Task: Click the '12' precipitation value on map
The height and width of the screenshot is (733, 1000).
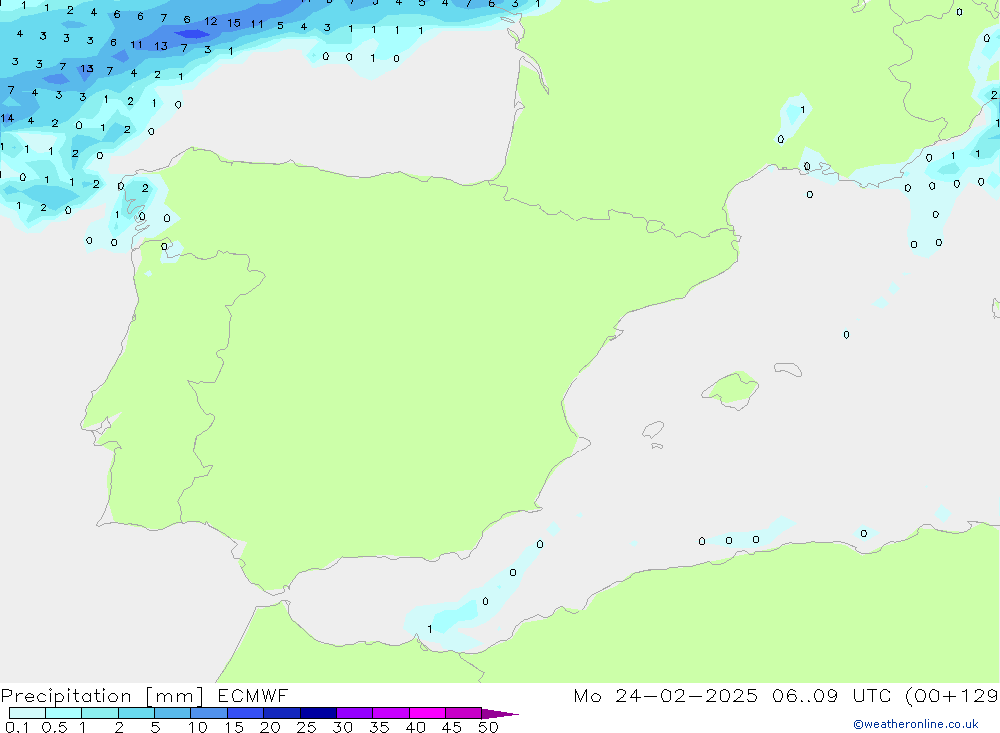Action: pos(210,21)
